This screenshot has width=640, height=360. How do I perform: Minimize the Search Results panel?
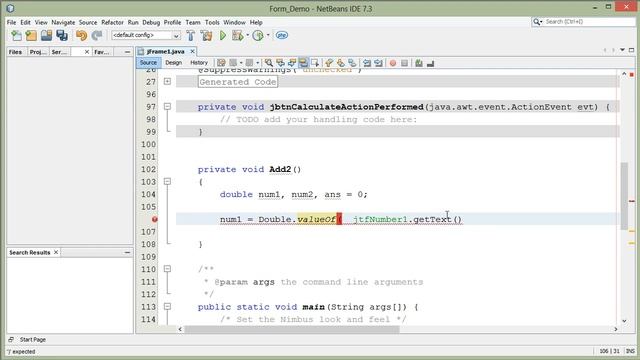[127, 253]
